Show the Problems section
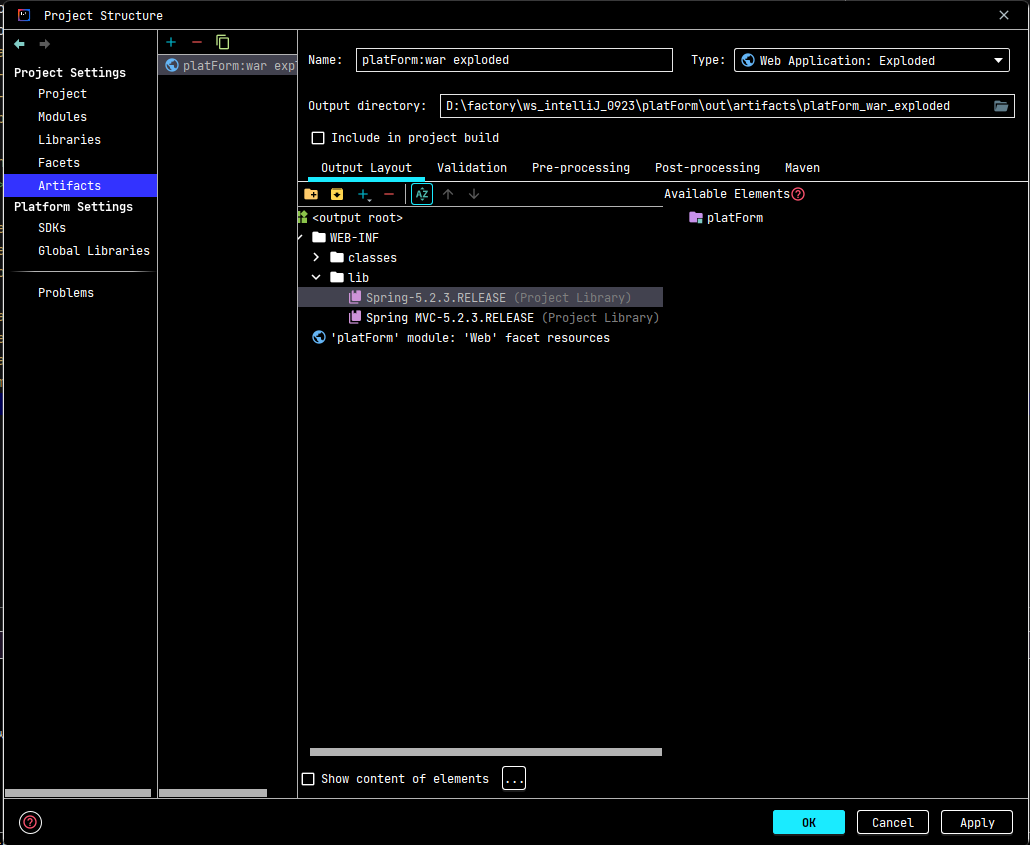This screenshot has height=845, width=1030. tap(66, 292)
